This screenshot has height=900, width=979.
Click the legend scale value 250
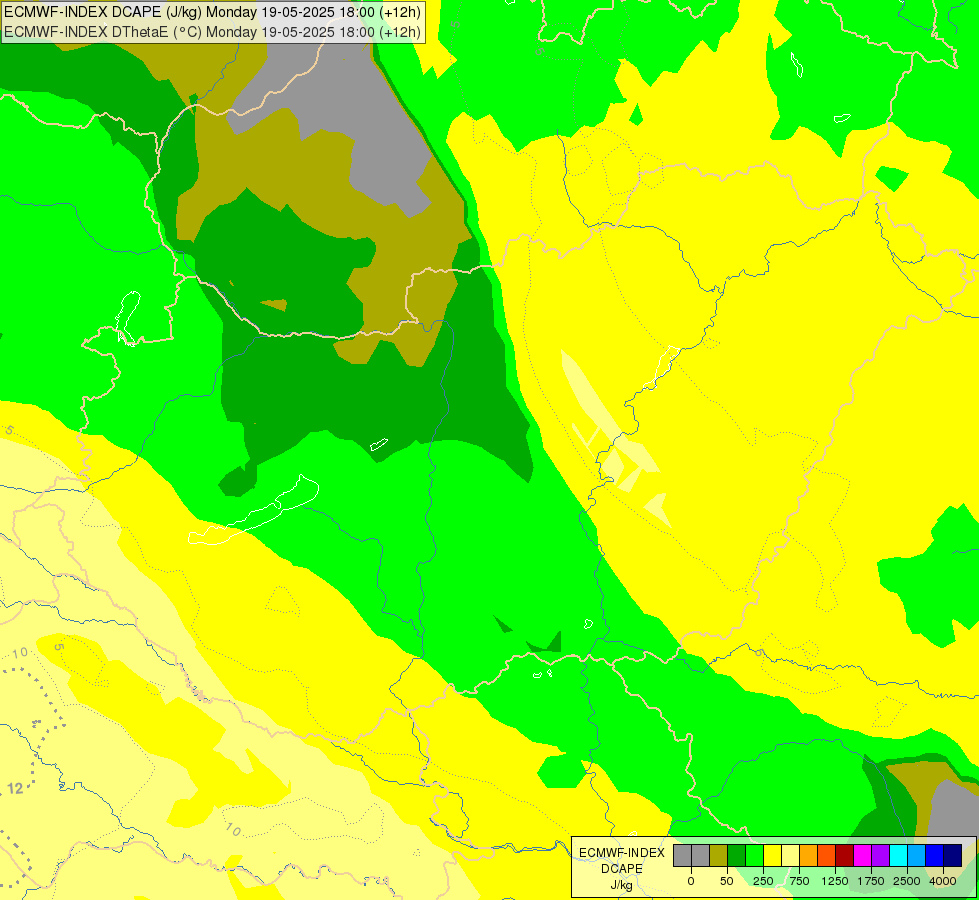(x=763, y=881)
